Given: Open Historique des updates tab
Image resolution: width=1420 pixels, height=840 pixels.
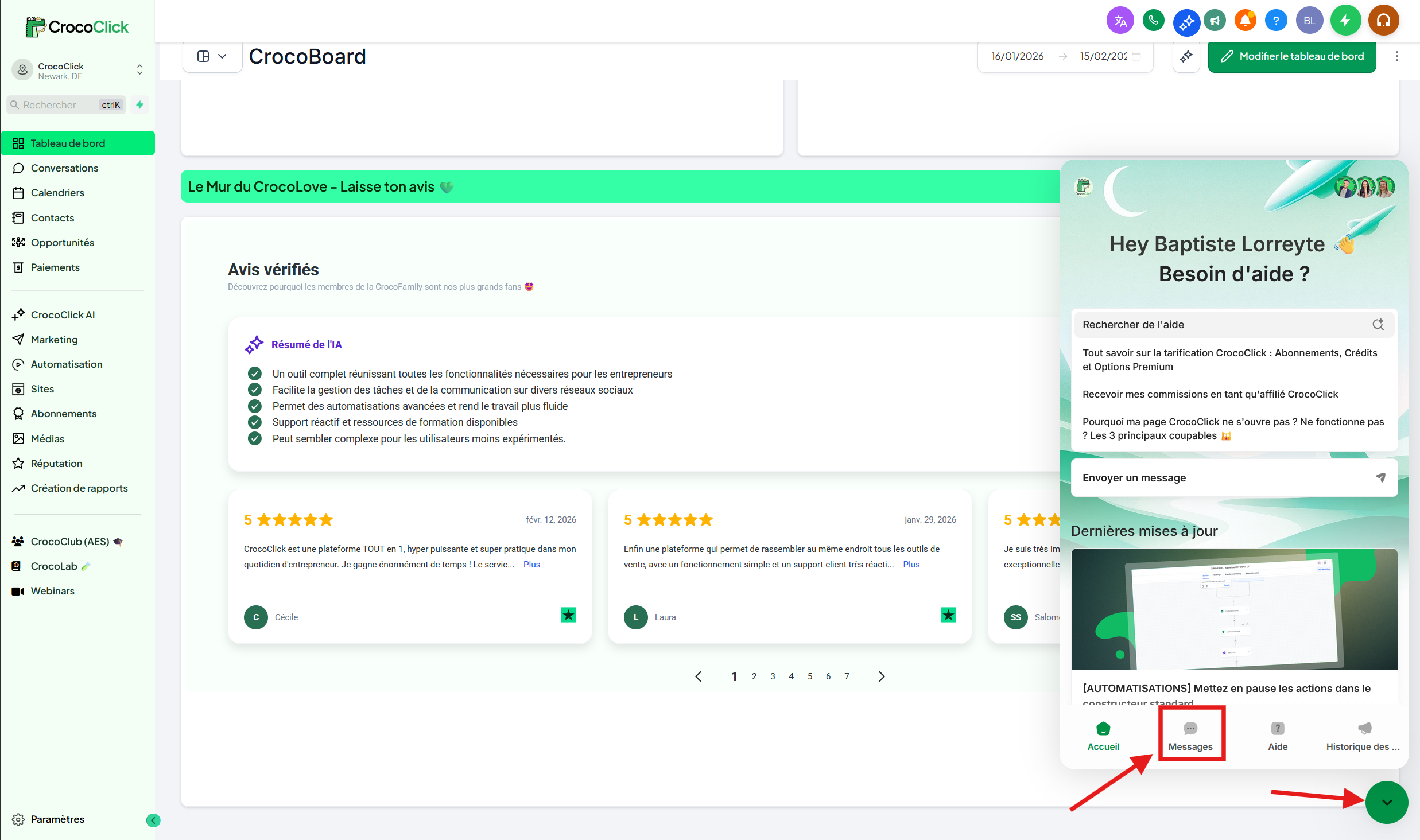Looking at the screenshot, I should (x=1363, y=736).
